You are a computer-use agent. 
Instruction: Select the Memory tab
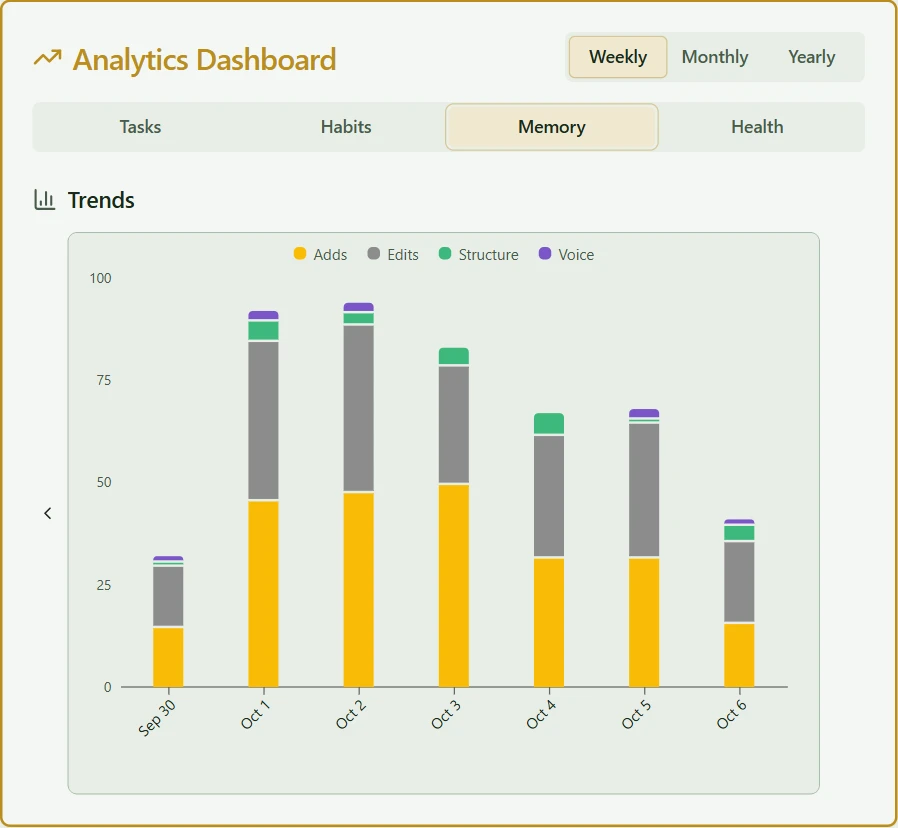pyautogui.click(x=552, y=127)
